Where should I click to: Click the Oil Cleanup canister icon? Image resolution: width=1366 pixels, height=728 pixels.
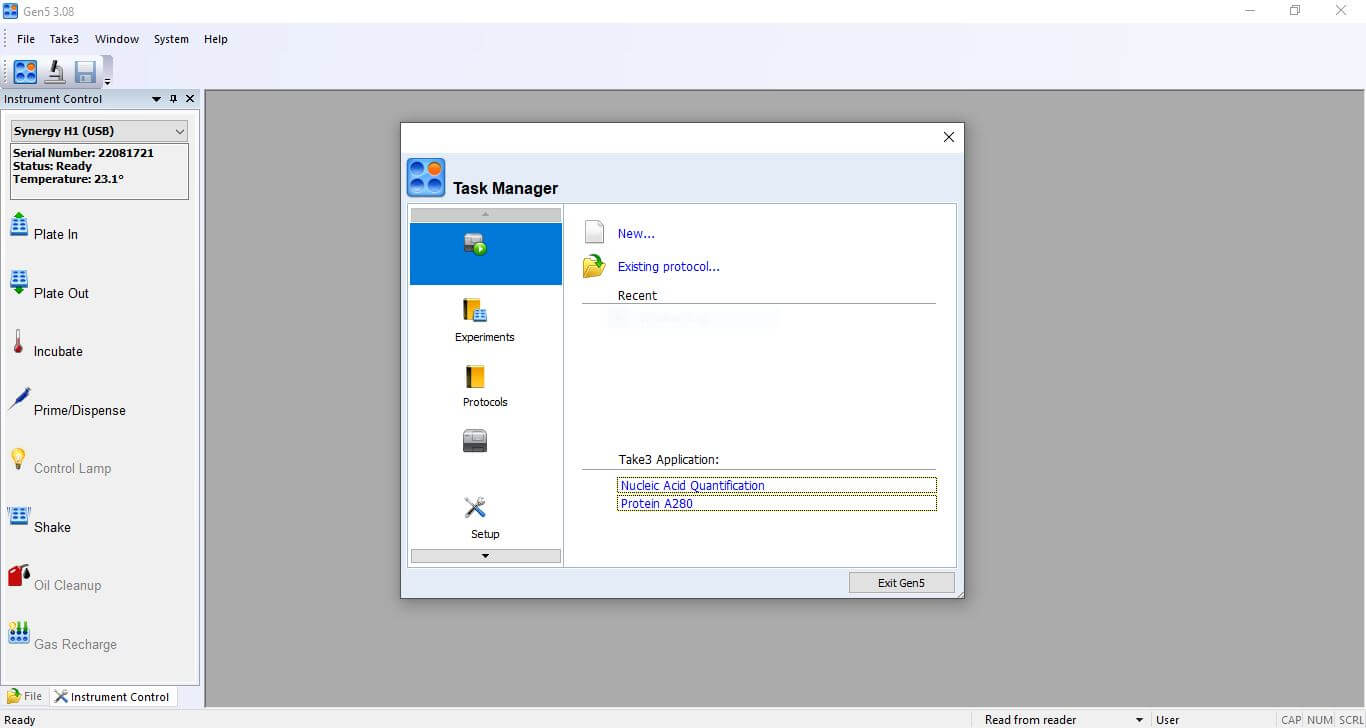pos(19,575)
